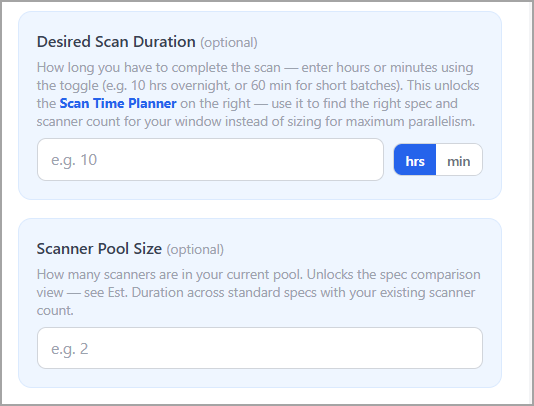This screenshot has height=406, width=534.
Task: Click the Desired Scan Duration heading
Action: [x=116, y=42]
